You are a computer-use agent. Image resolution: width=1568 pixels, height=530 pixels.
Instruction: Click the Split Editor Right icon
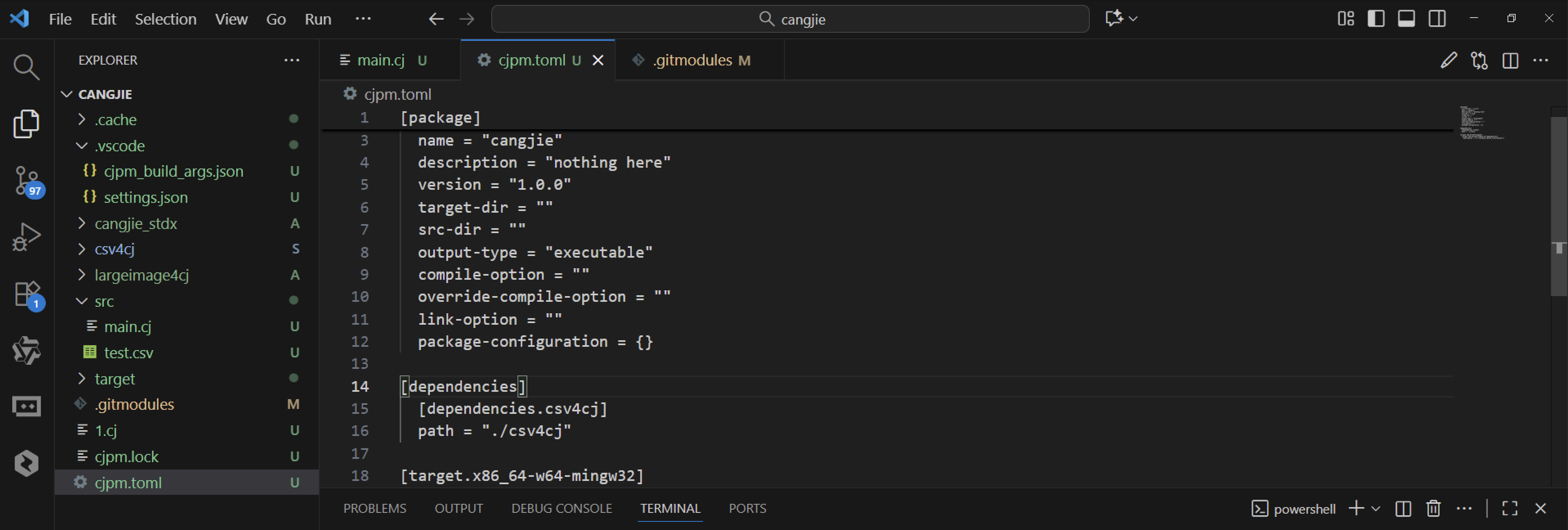click(1510, 60)
